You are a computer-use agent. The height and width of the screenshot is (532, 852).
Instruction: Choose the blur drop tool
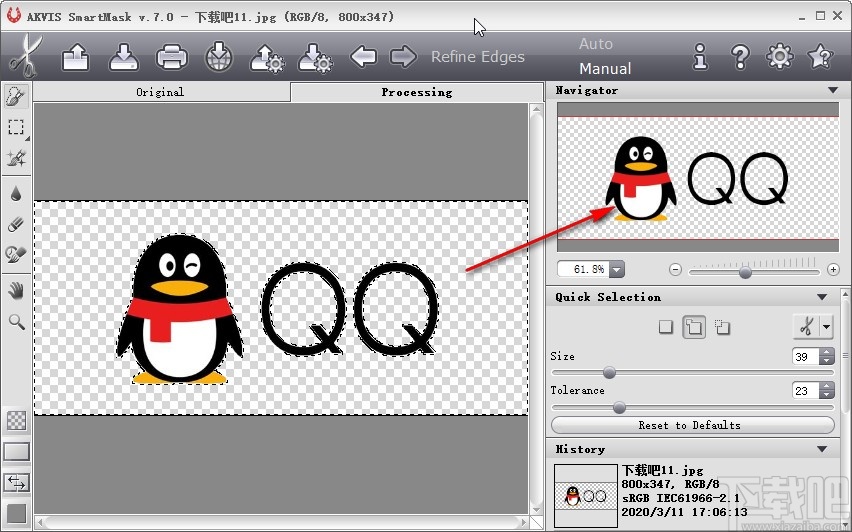tap(16, 193)
